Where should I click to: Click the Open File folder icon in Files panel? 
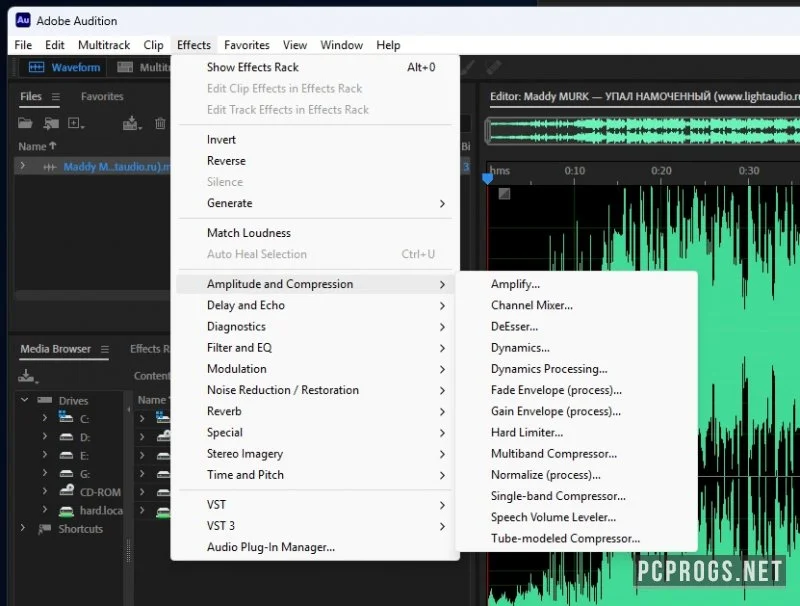coord(25,123)
